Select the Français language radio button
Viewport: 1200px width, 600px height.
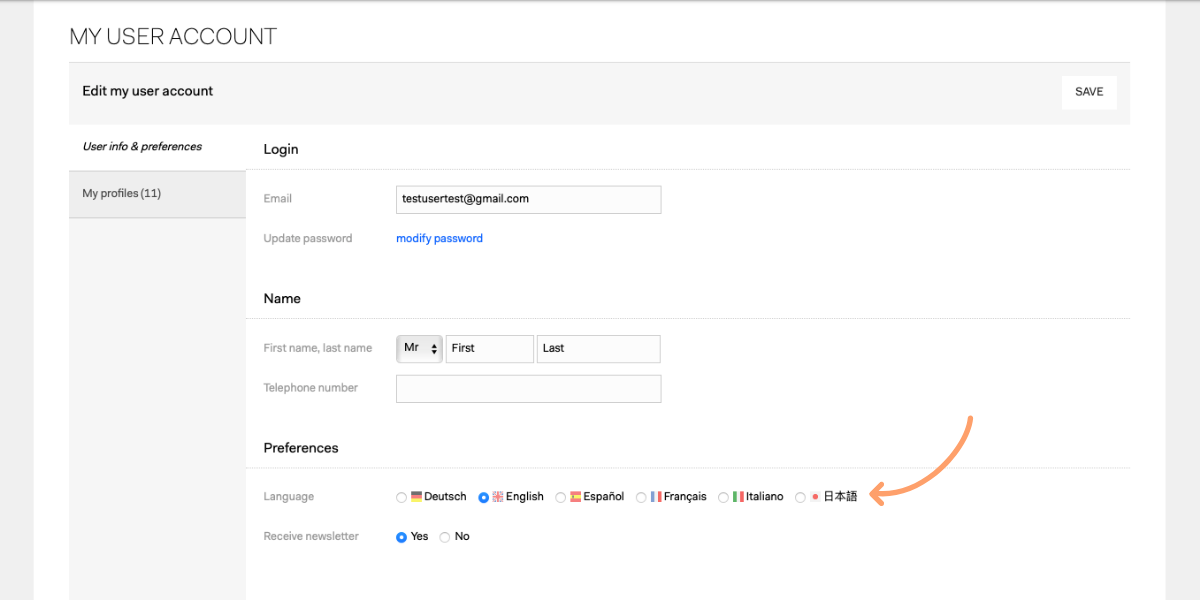point(641,497)
